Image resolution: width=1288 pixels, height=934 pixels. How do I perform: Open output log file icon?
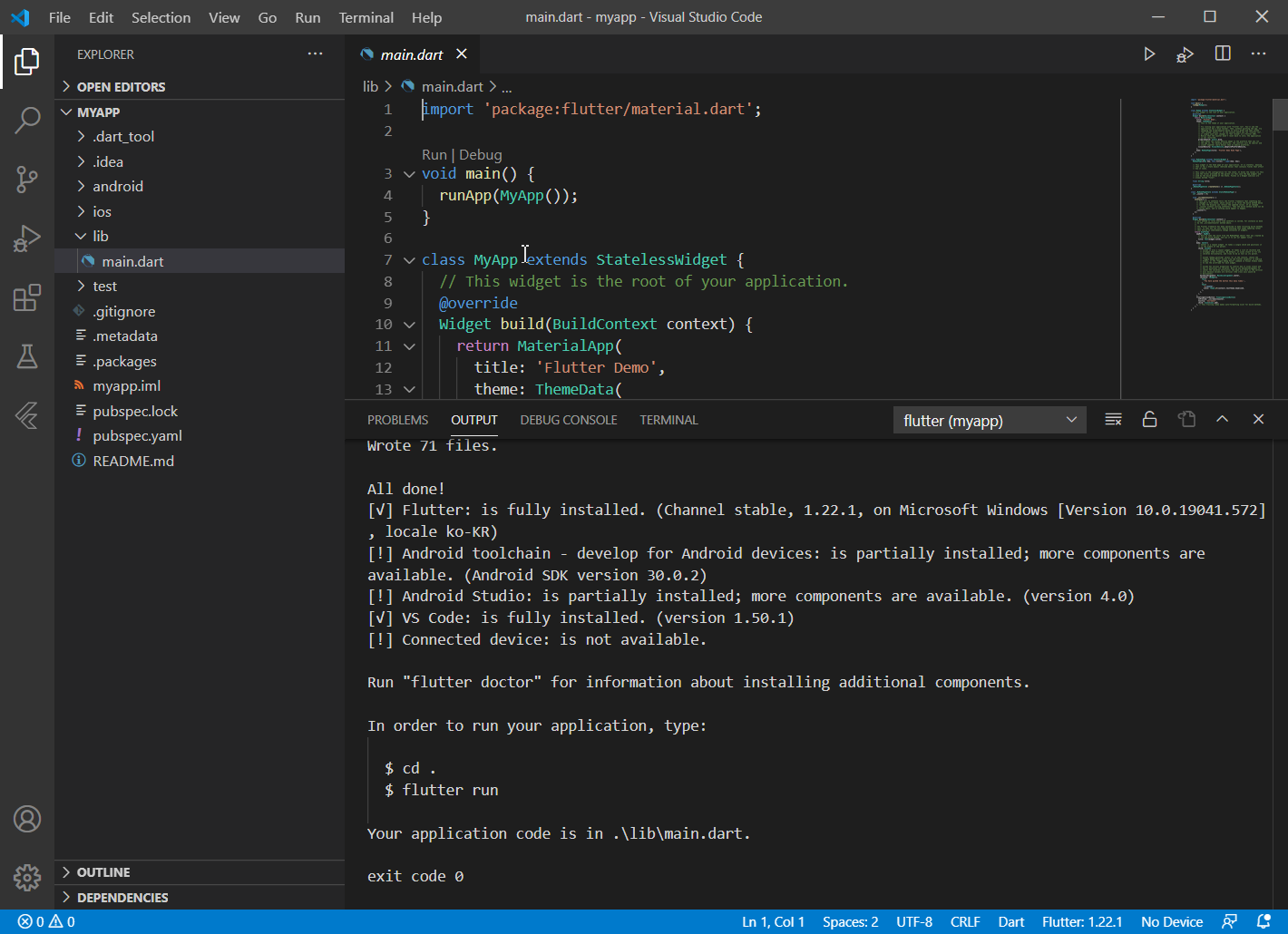click(1186, 419)
